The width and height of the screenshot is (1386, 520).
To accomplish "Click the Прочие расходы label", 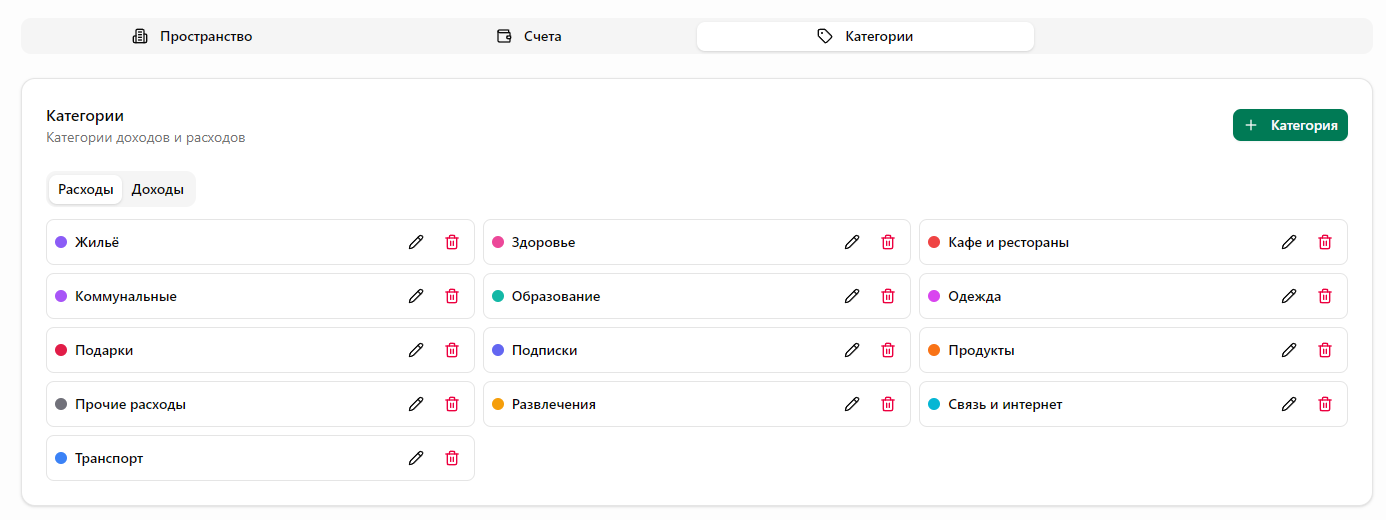I will coord(130,404).
